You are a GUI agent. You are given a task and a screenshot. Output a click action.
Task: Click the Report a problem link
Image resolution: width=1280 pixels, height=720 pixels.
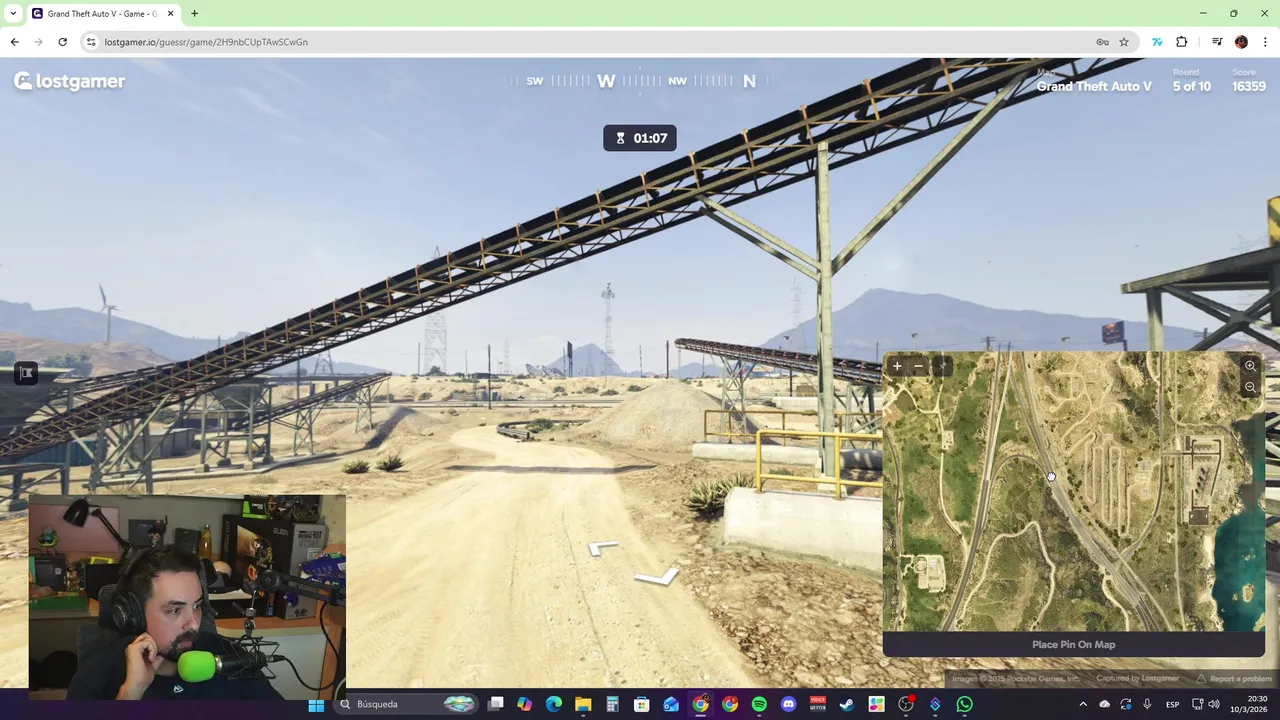click(x=1234, y=678)
